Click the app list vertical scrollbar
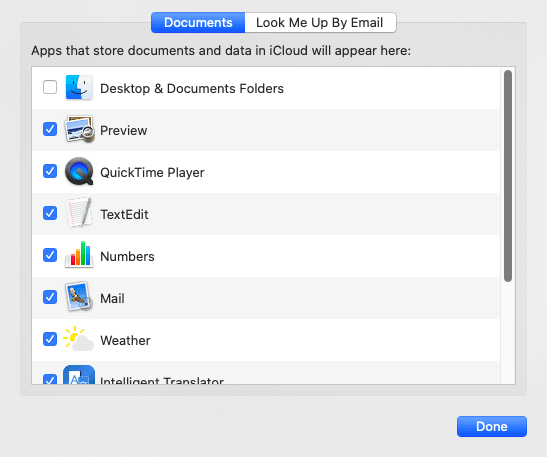The height and width of the screenshot is (457, 547). coord(508,176)
